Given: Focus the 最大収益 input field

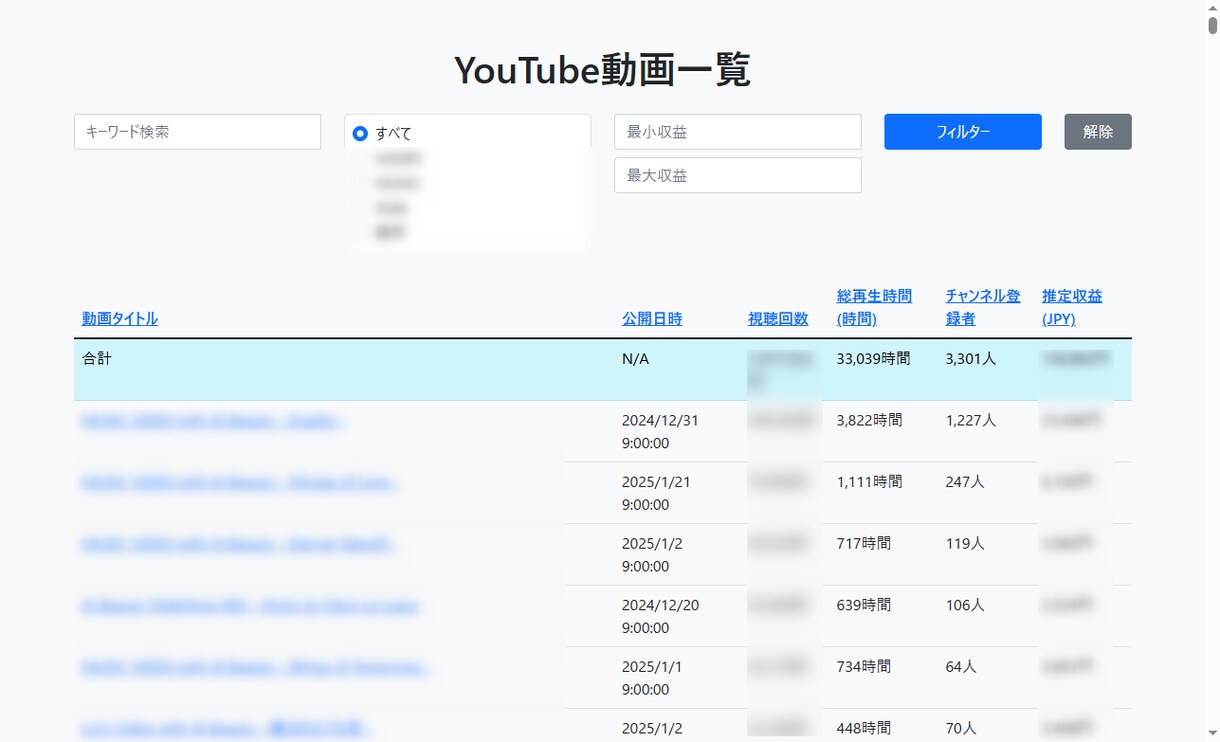Looking at the screenshot, I should [x=737, y=175].
